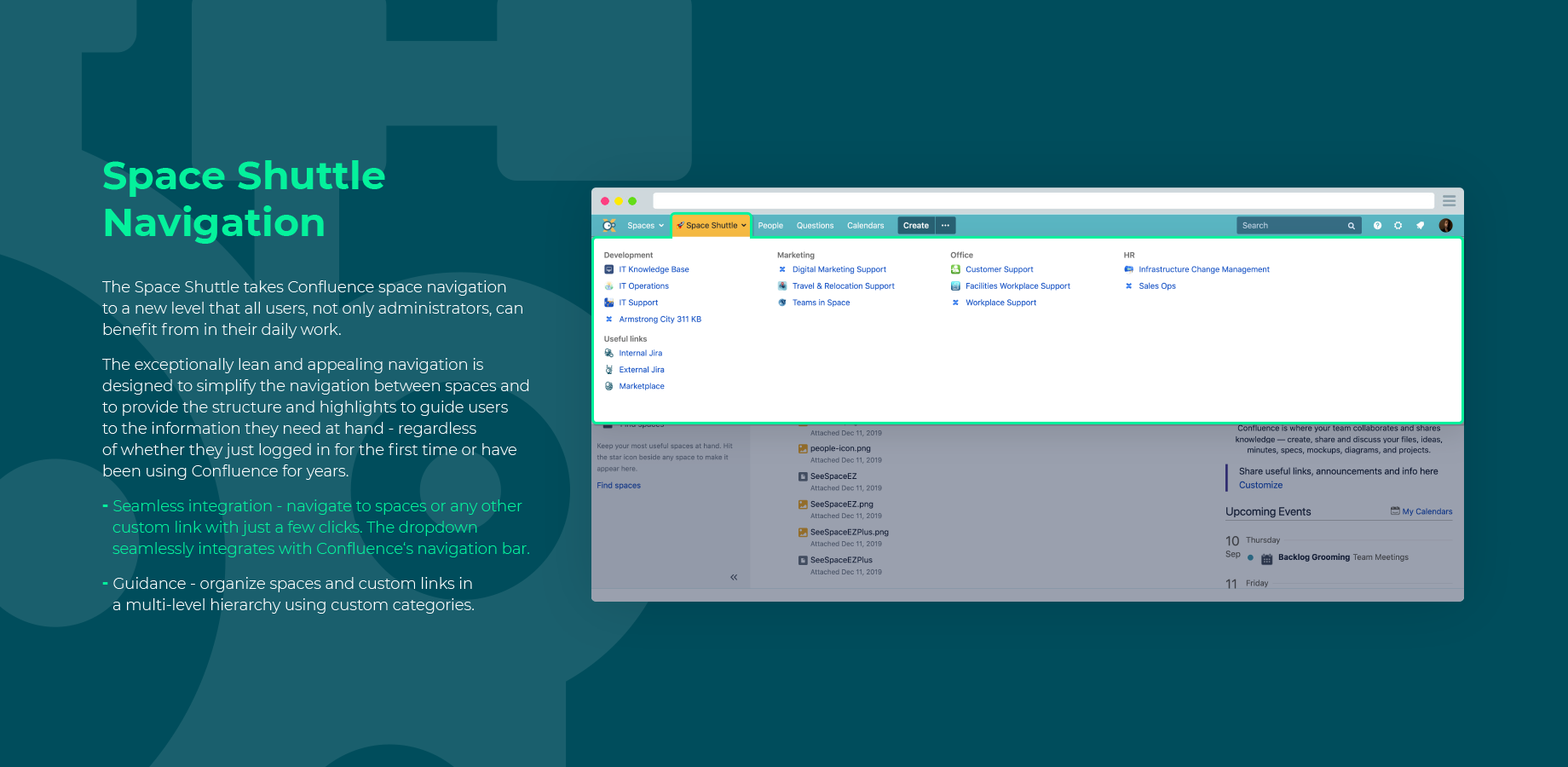Open the External Jira link
The width and height of the screenshot is (1568, 767).
(642, 370)
